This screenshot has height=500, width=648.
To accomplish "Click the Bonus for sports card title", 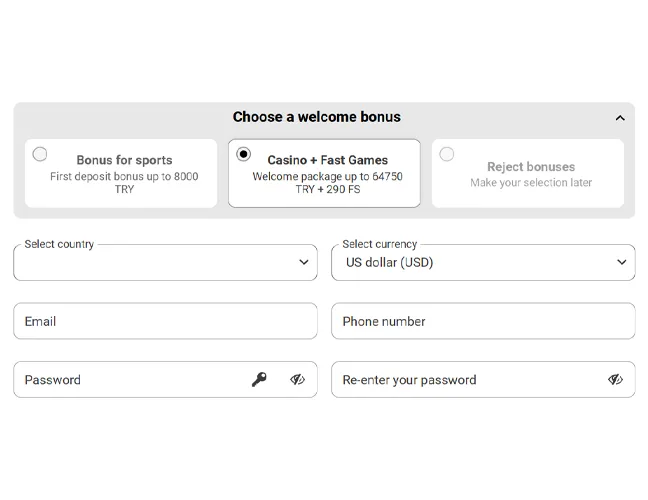I will pyautogui.click(x=124, y=160).
